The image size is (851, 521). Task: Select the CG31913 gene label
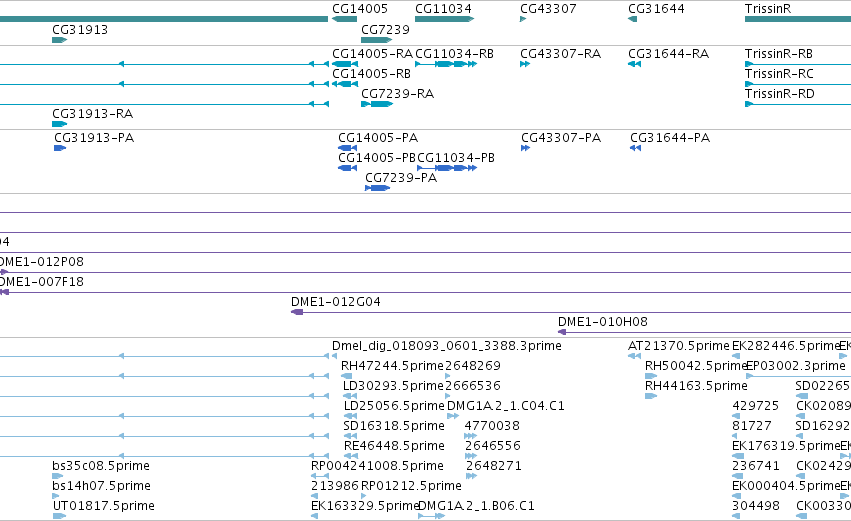coord(80,29)
